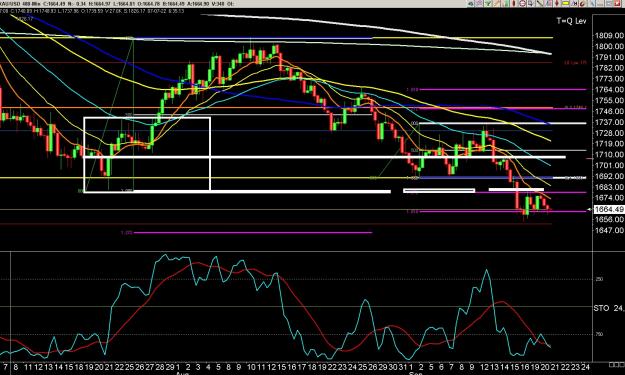Select the yellow rectangle drawing tool
The width and height of the screenshot is (625, 375).
[565, 4]
